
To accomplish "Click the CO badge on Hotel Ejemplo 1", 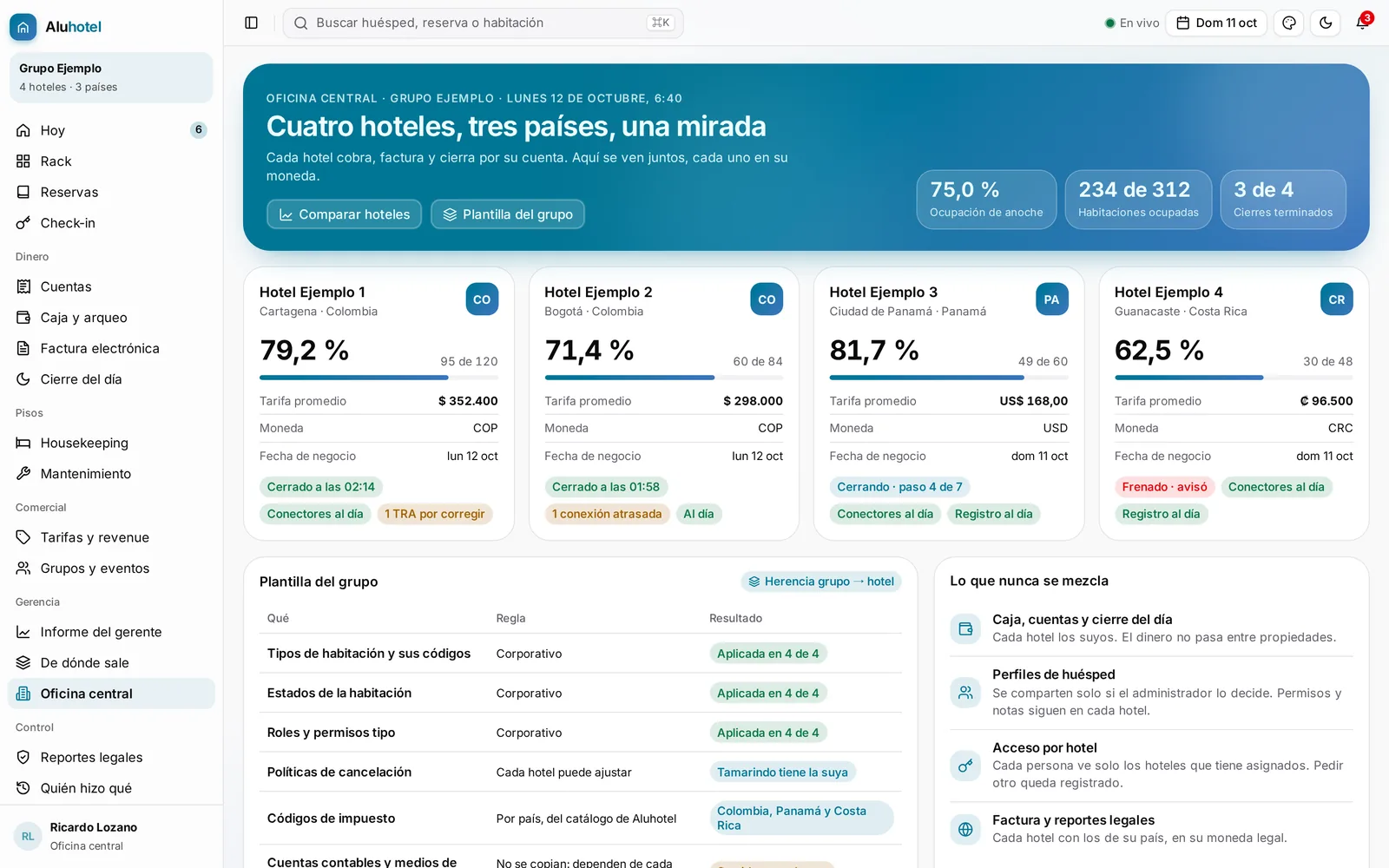I will click(482, 299).
